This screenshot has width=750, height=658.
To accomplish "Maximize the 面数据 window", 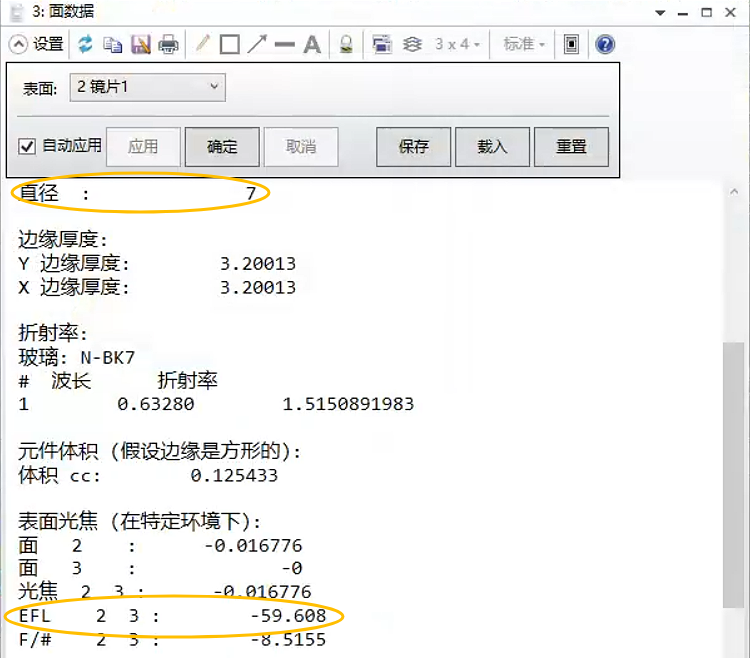I will click(706, 12).
